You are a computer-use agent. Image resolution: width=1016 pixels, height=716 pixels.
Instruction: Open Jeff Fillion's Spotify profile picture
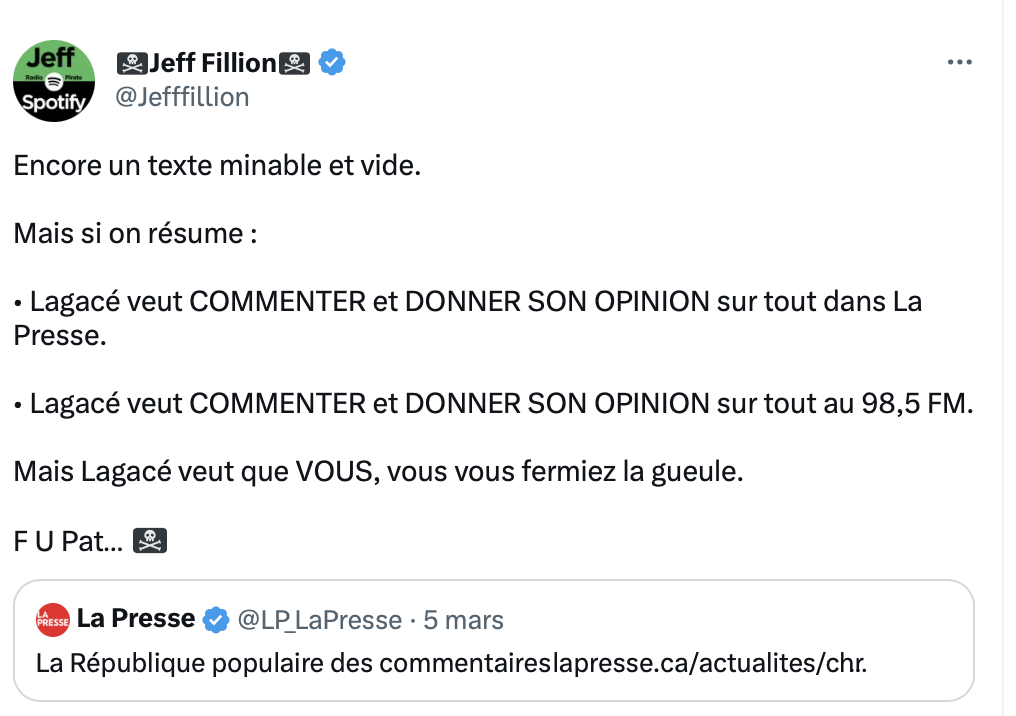pyautogui.click(x=54, y=81)
